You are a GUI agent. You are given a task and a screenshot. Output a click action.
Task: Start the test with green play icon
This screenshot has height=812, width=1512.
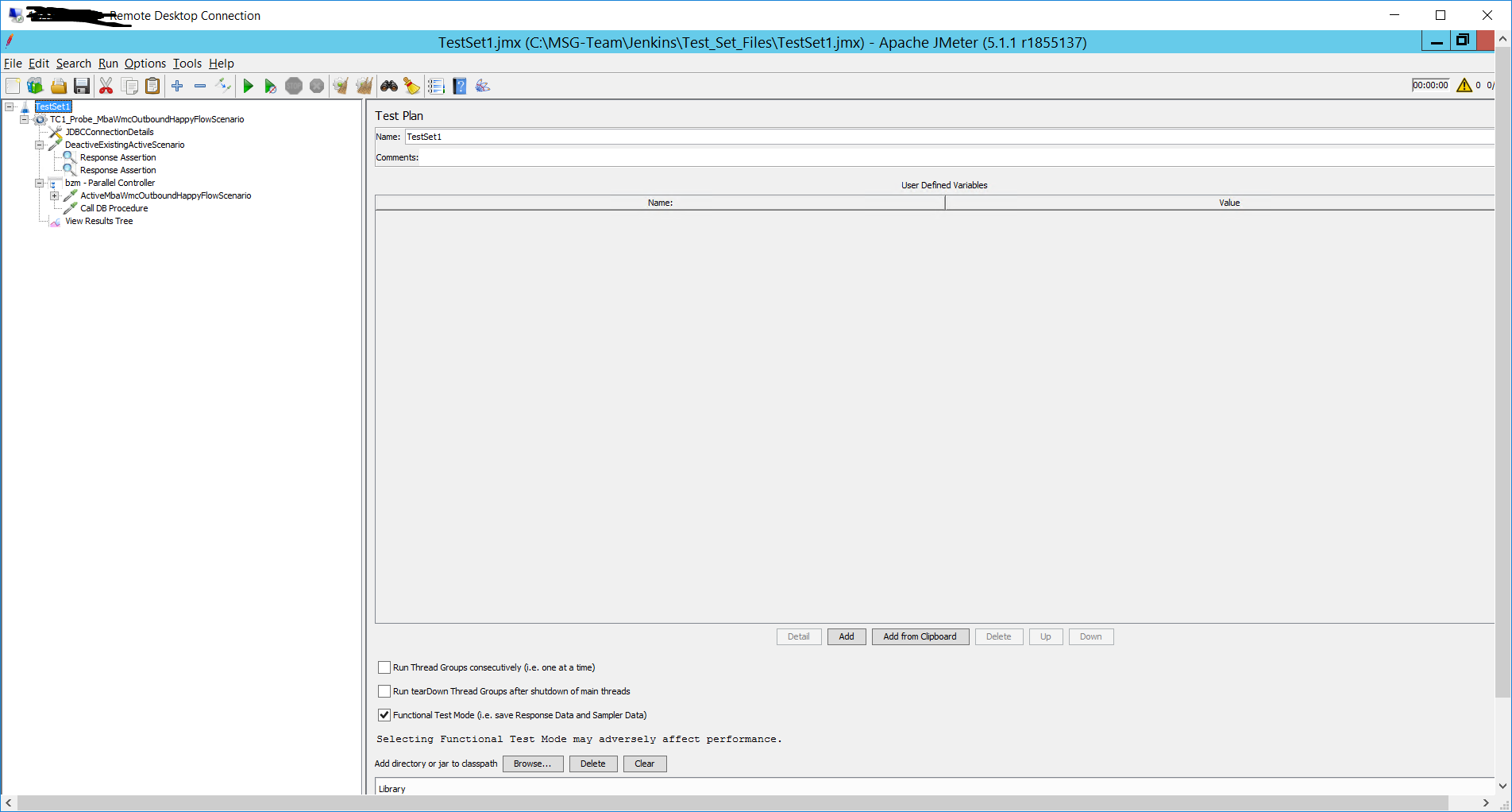(249, 86)
